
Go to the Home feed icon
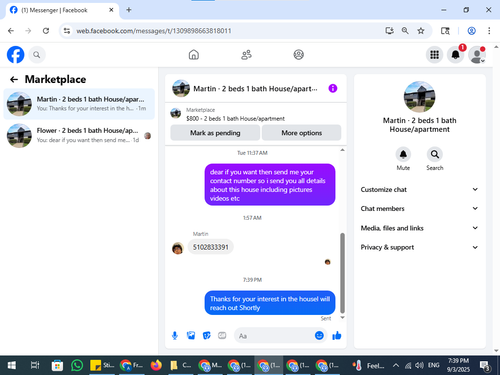click(x=194, y=55)
